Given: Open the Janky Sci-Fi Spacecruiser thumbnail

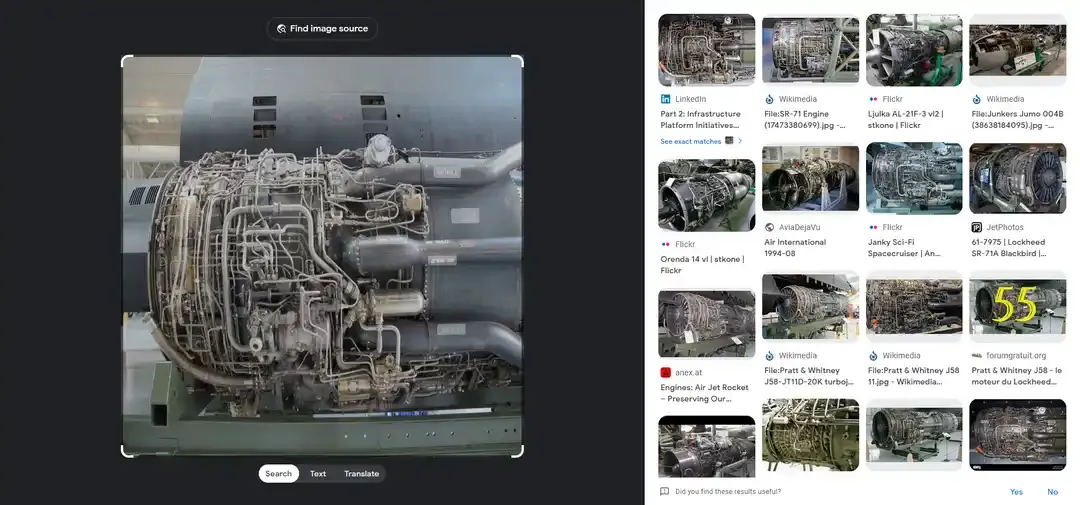Looking at the screenshot, I should (x=913, y=178).
